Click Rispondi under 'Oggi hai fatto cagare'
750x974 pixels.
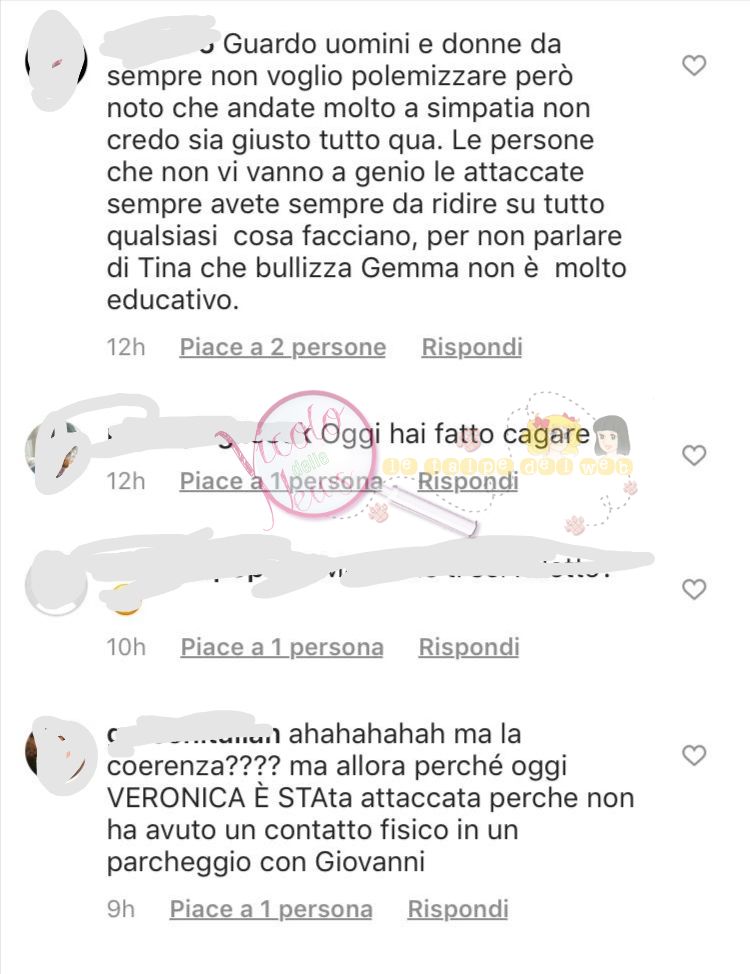(468, 481)
